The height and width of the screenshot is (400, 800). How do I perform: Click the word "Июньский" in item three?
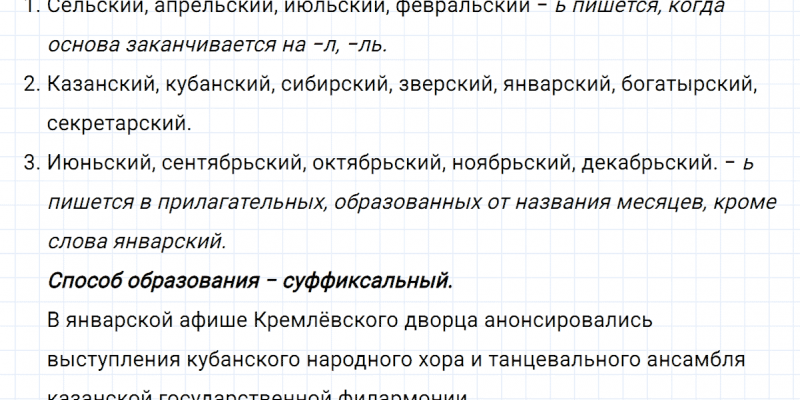coord(93,162)
